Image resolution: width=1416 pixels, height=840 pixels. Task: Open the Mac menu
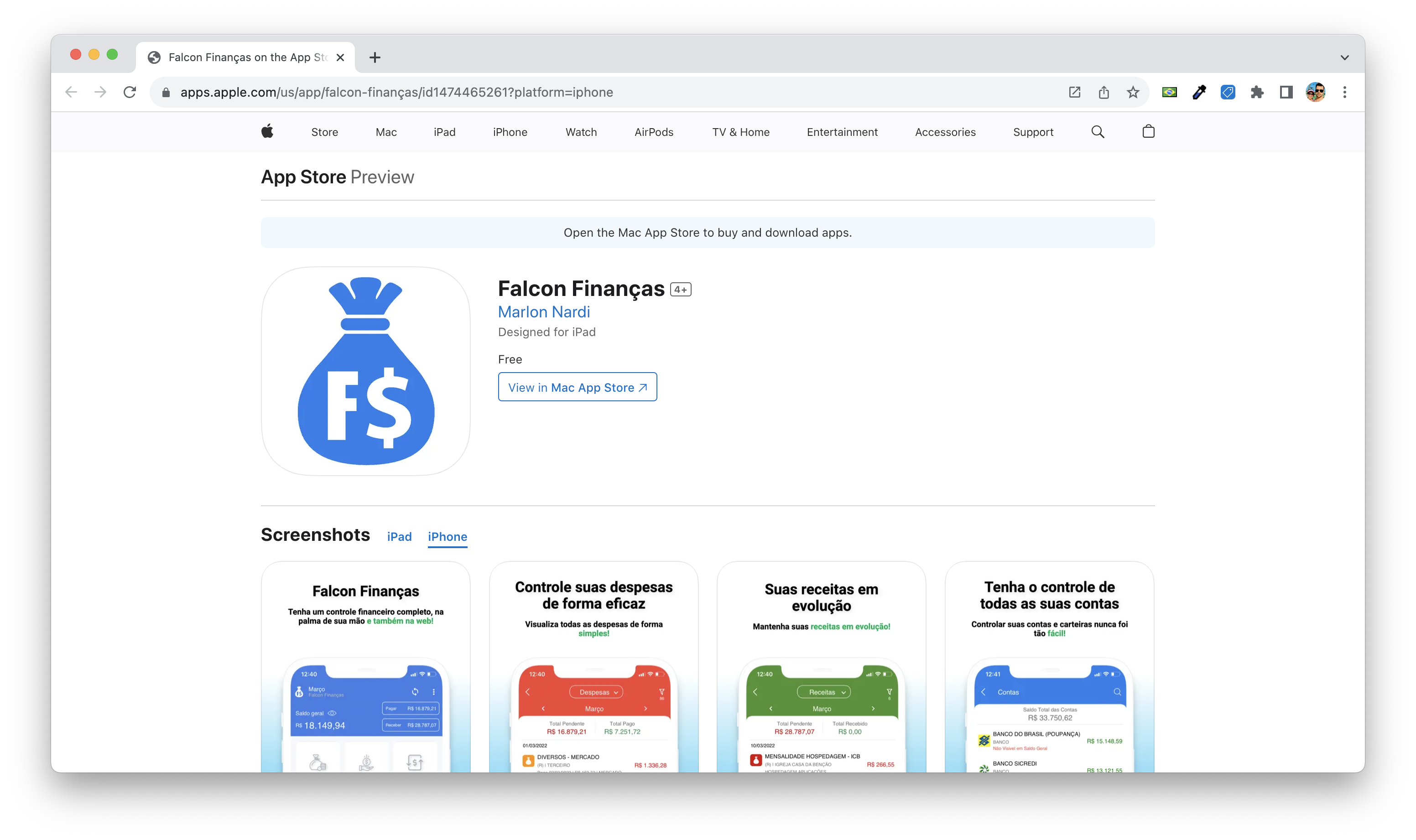pyautogui.click(x=386, y=132)
